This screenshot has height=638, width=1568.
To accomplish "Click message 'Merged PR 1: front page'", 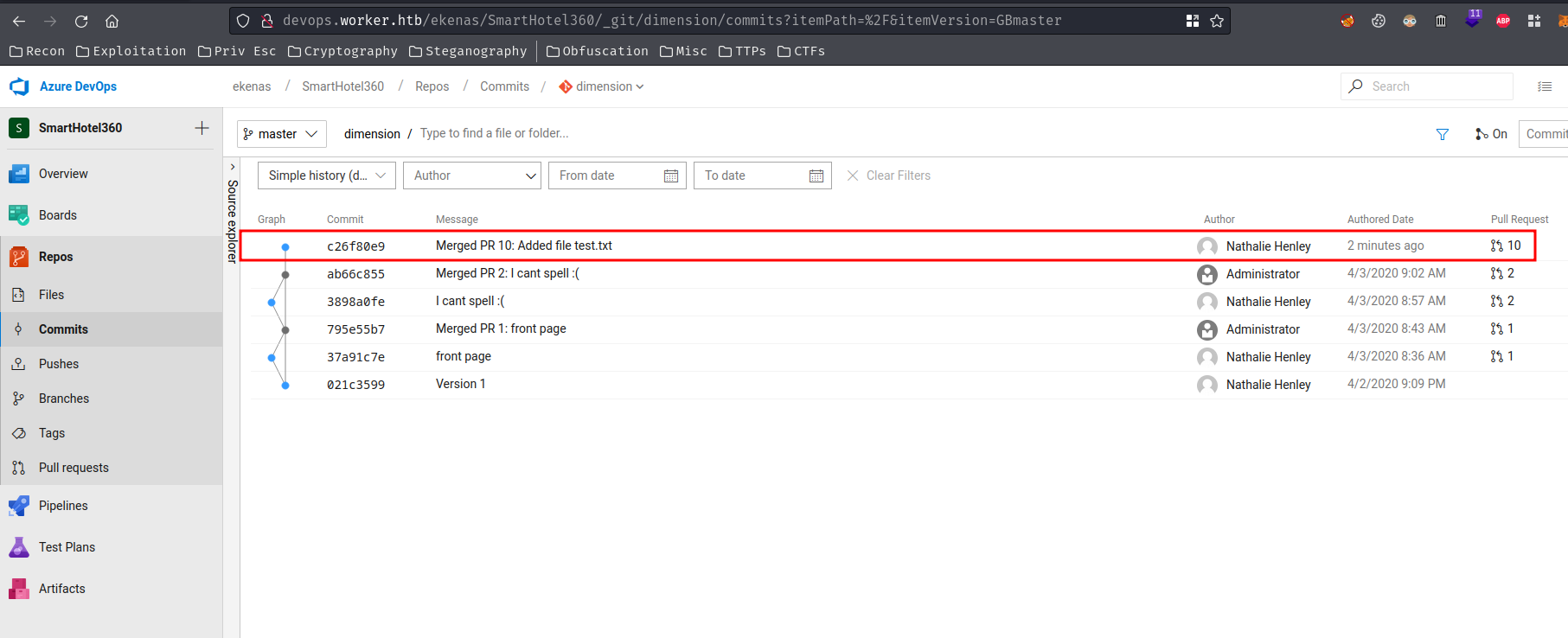I will click(501, 329).
